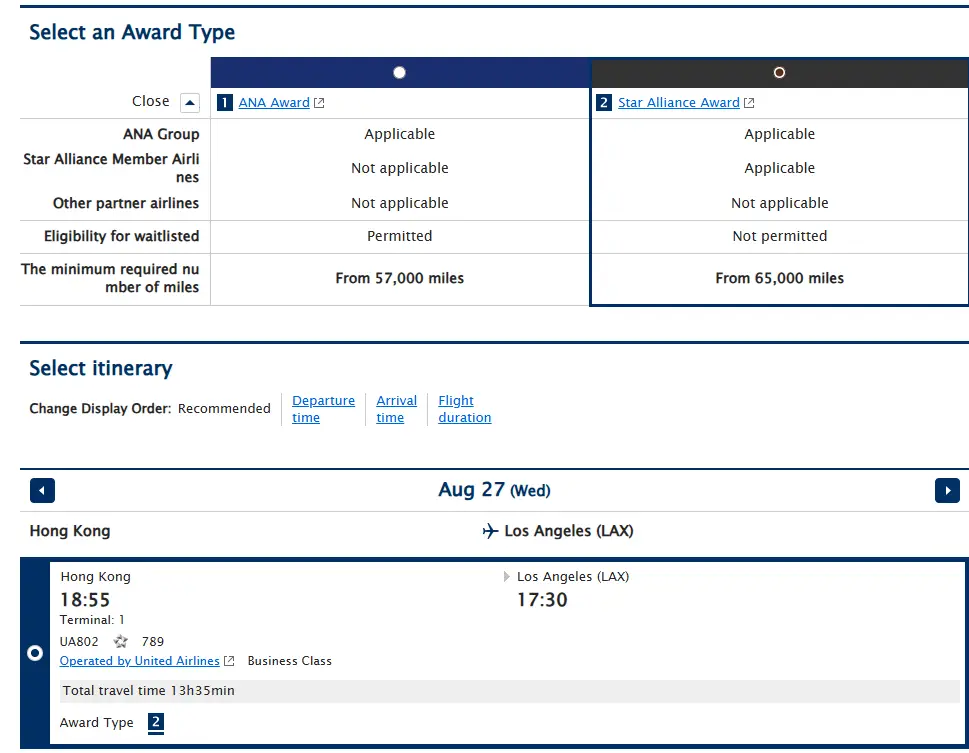The image size is (969, 753).
Task: Click external link icon beside Star Alliance Award
Action: 749,103
